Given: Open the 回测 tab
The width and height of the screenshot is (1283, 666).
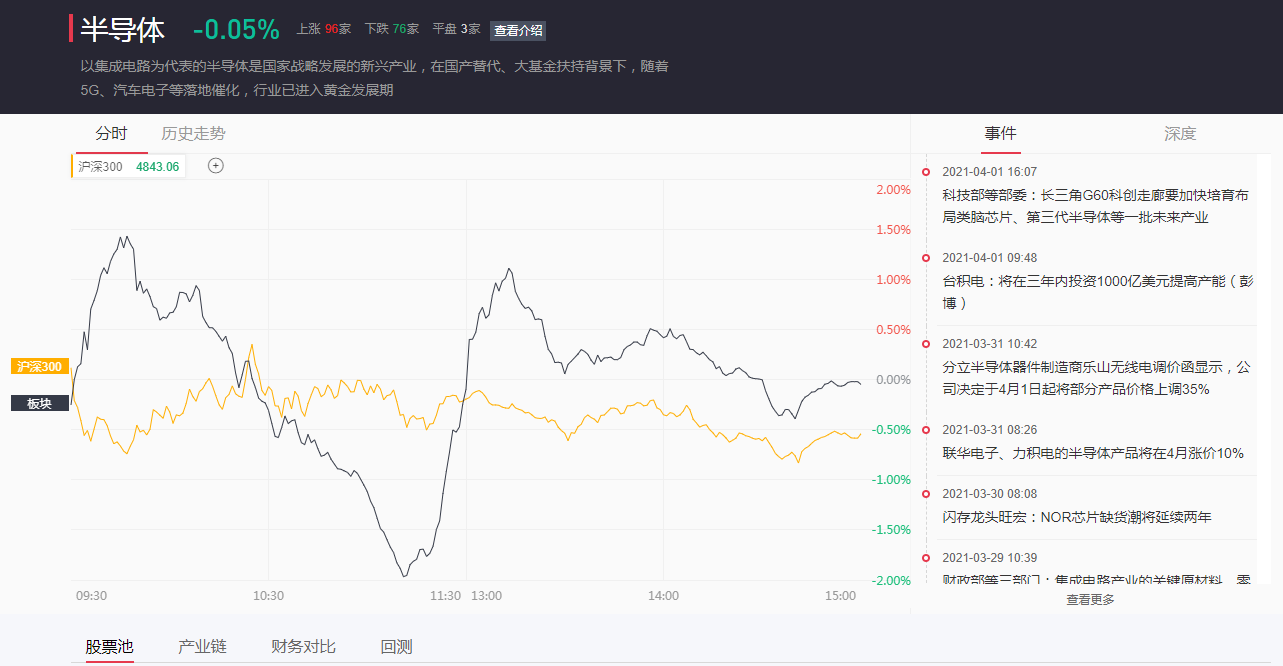Looking at the screenshot, I should 396,647.
